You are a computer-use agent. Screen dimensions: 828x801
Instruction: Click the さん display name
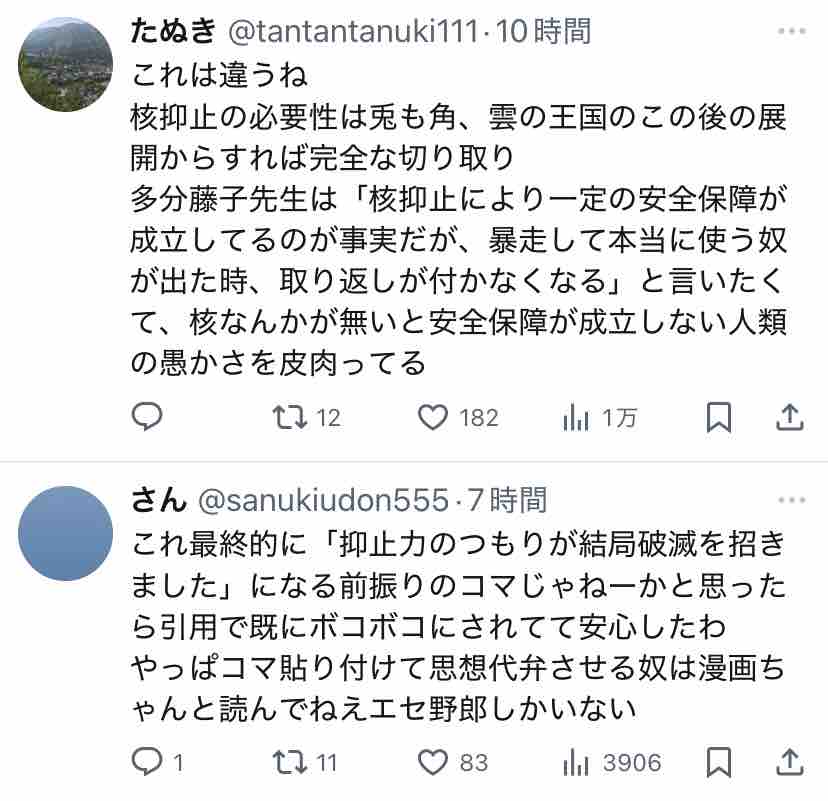point(158,497)
